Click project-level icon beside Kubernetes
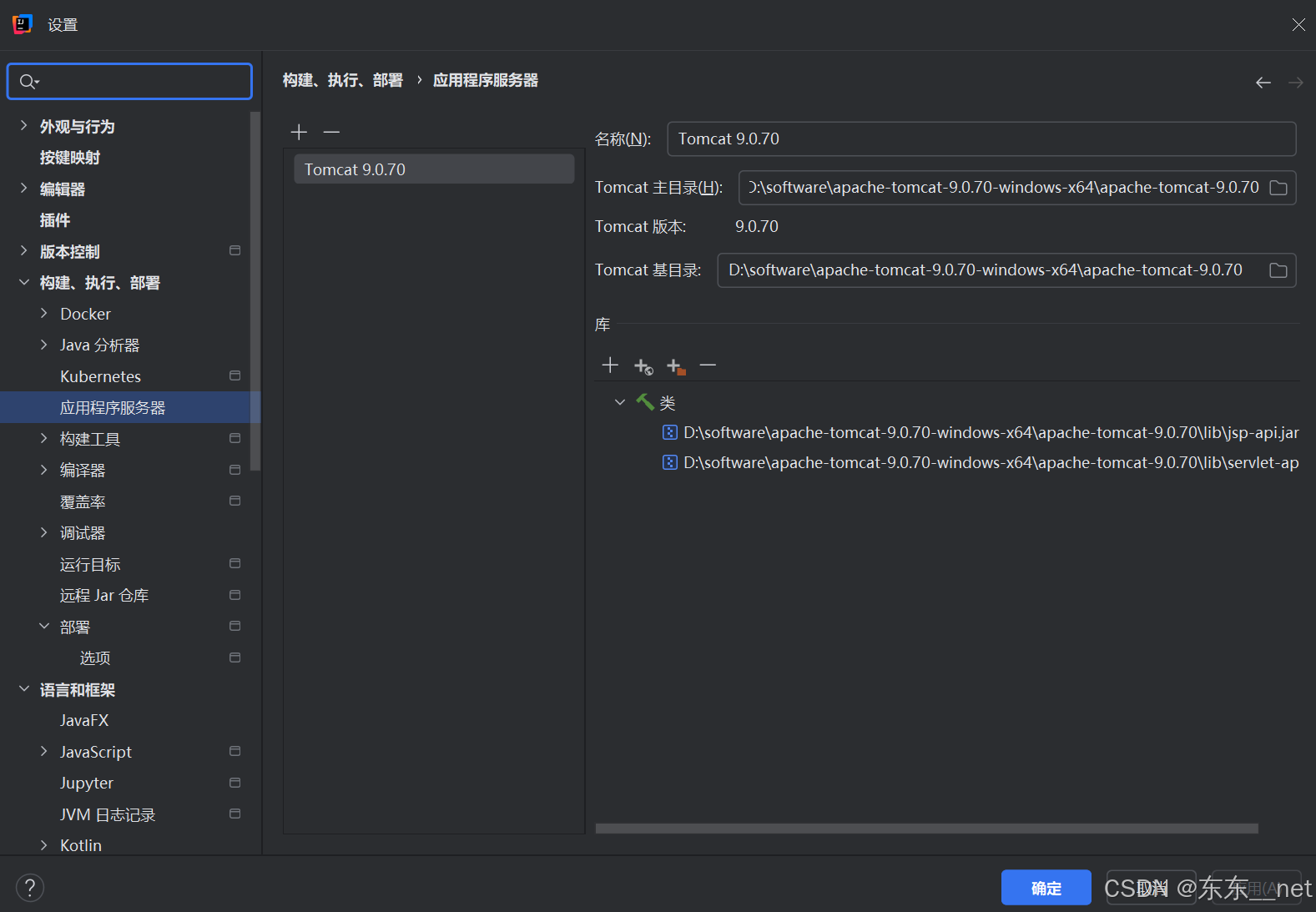The width and height of the screenshot is (1316, 912). point(235,376)
